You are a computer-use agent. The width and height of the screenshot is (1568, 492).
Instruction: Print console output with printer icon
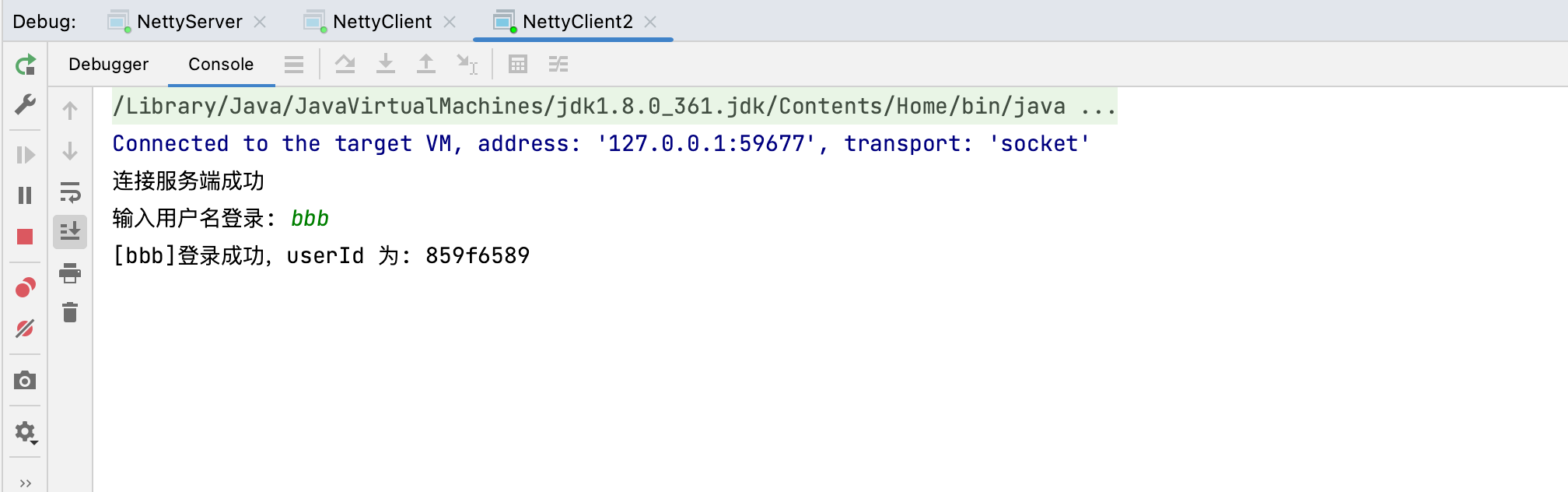tap(70, 272)
